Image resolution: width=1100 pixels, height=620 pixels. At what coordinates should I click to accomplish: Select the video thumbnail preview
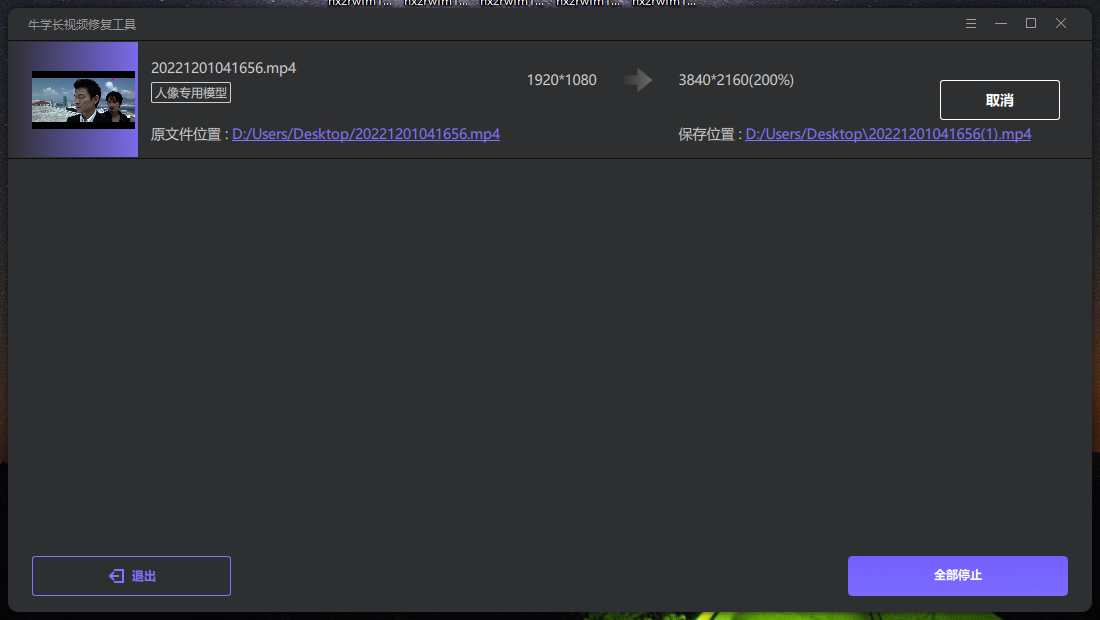click(x=83, y=100)
